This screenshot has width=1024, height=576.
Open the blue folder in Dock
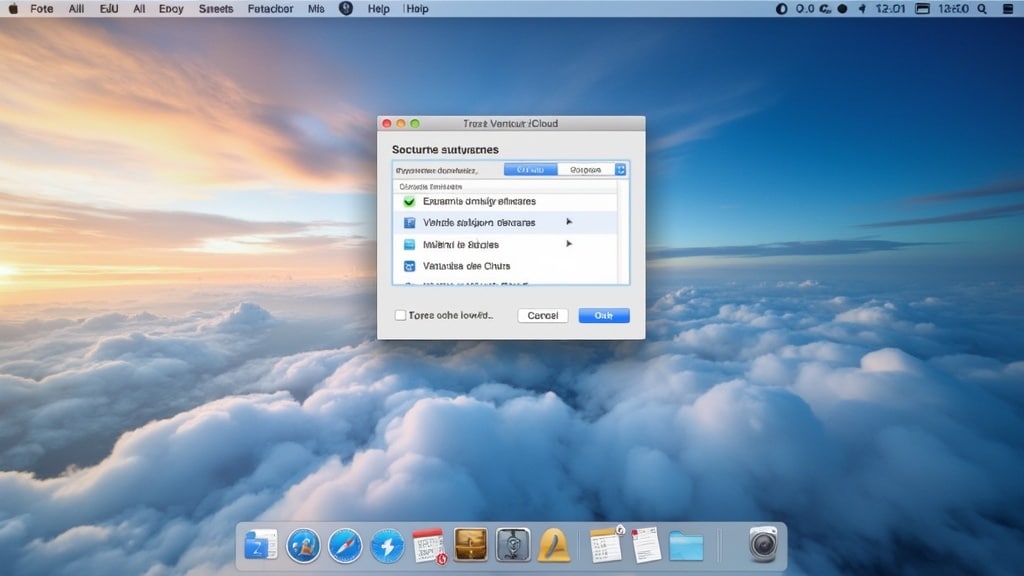686,546
